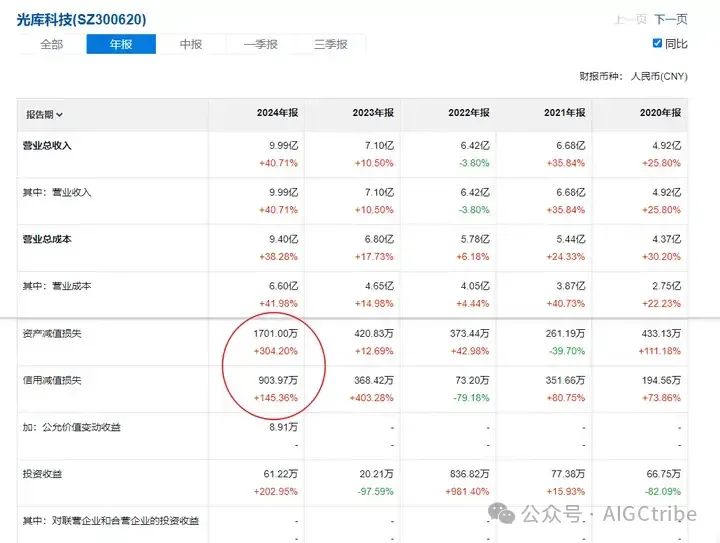The image size is (720, 543).
Task: Click the 9.40亿 total cost value
Action: click(x=283, y=240)
